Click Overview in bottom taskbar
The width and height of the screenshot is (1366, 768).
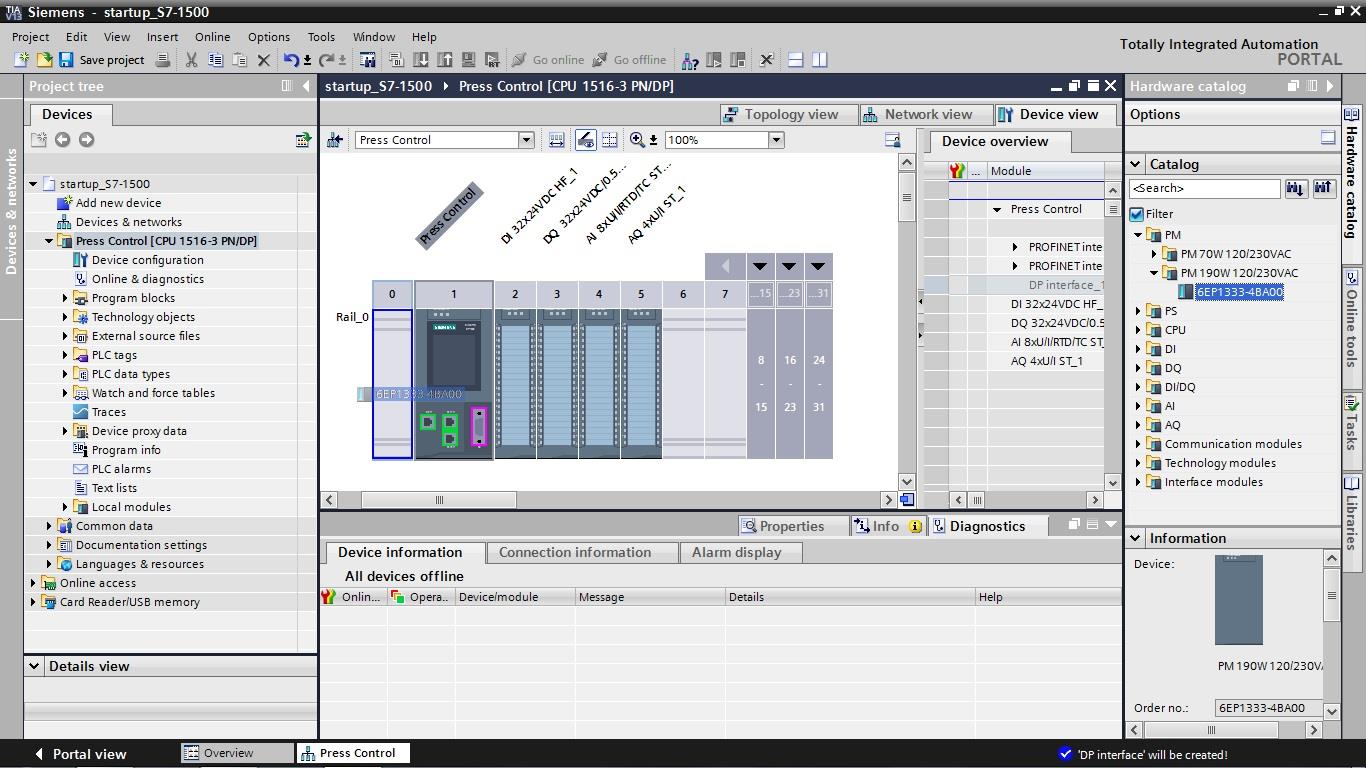tap(237, 753)
